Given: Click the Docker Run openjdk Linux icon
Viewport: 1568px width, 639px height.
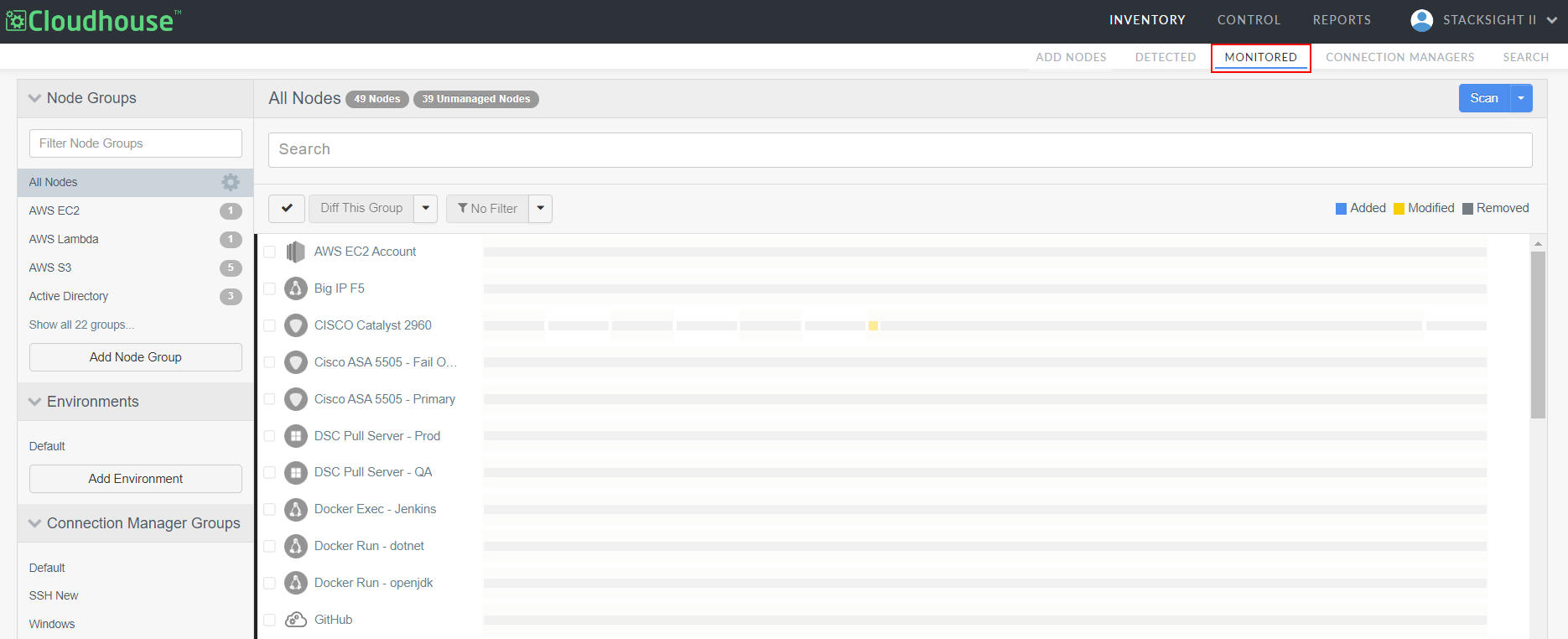Looking at the screenshot, I should click(x=295, y=583).
